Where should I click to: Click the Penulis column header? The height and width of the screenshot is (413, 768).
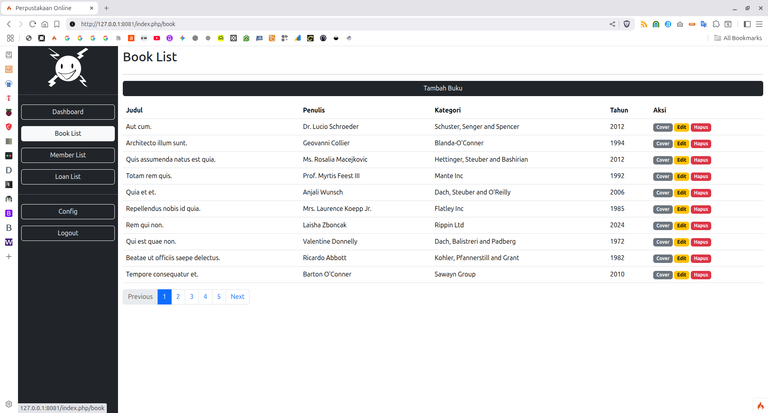(314, 110)
